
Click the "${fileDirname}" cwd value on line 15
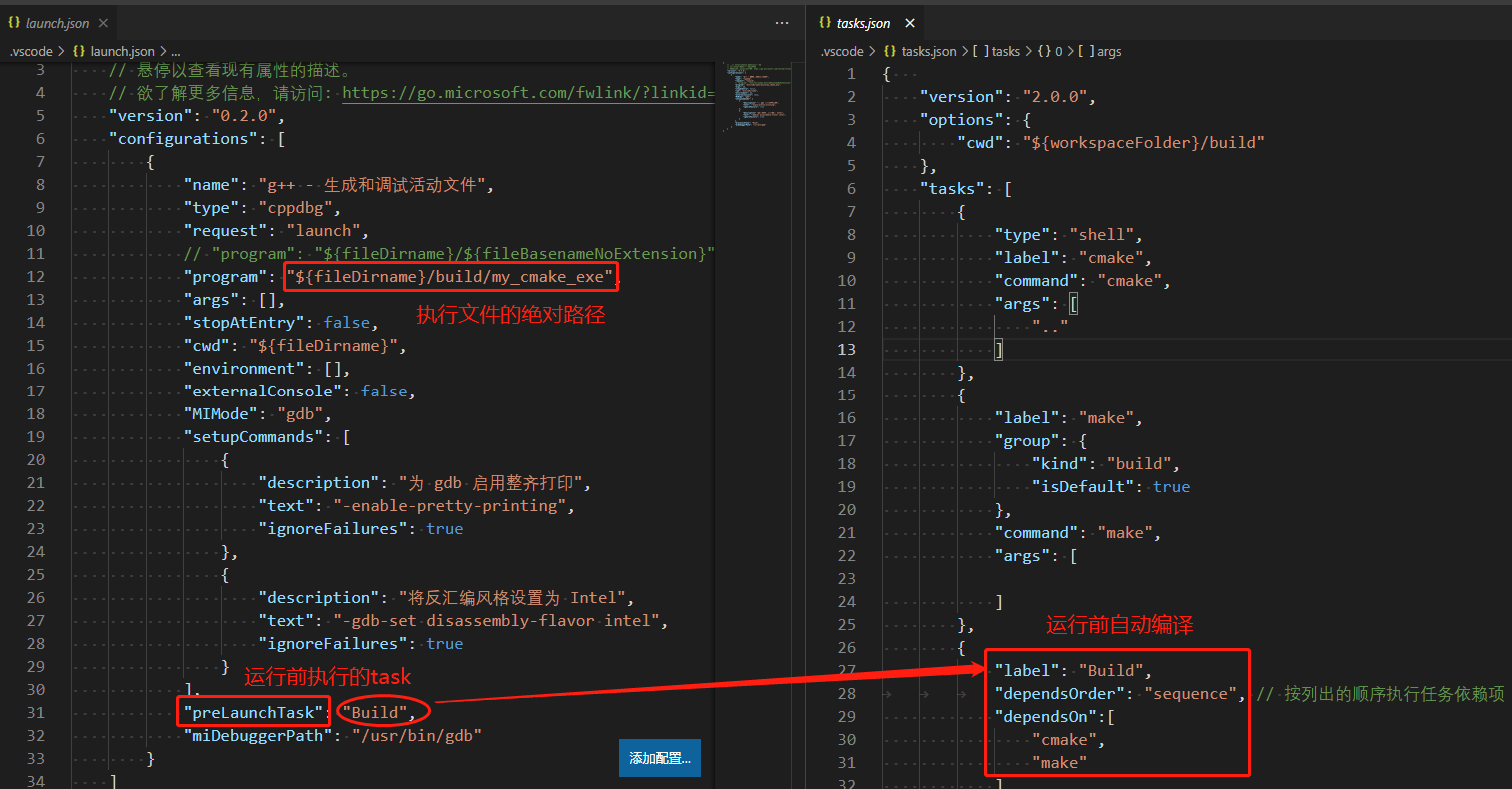pyautogui.click(x=324, y=345)
